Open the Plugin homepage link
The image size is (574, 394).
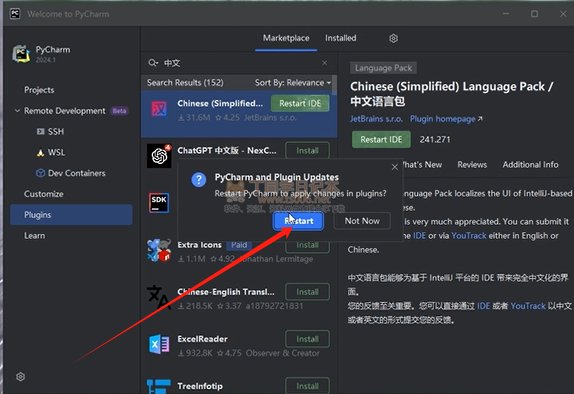click(446, 119)
